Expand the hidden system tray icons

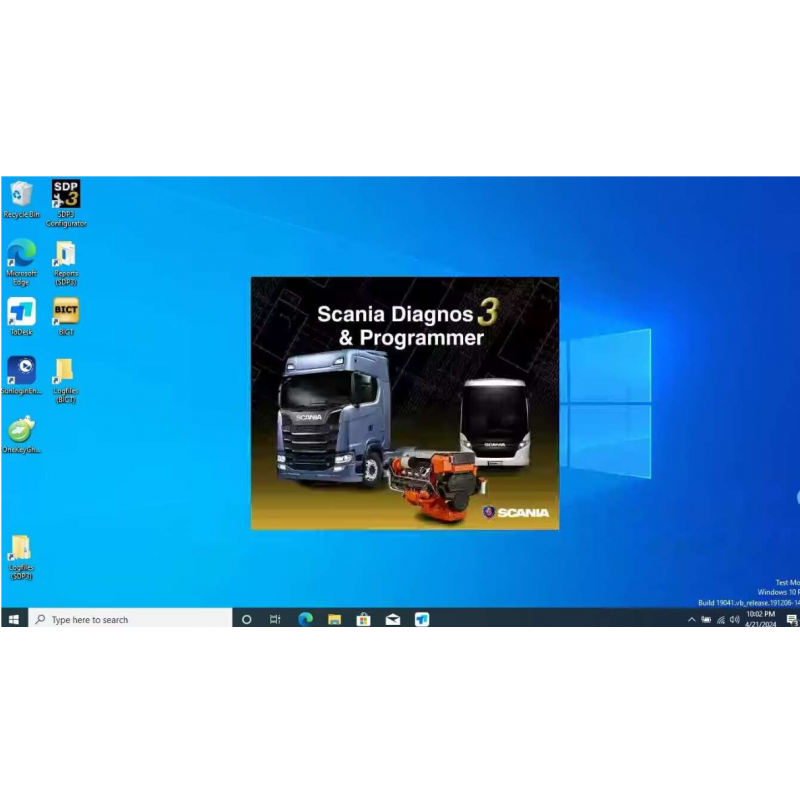coord(691,620)
